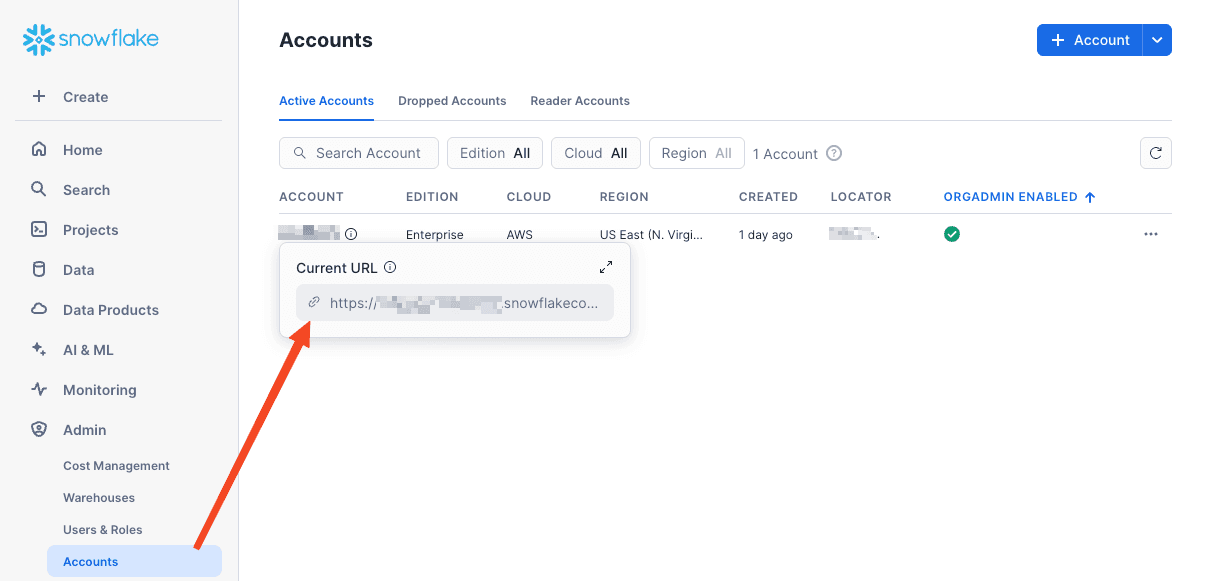Click the info icon beside account name

pos(351,234)
